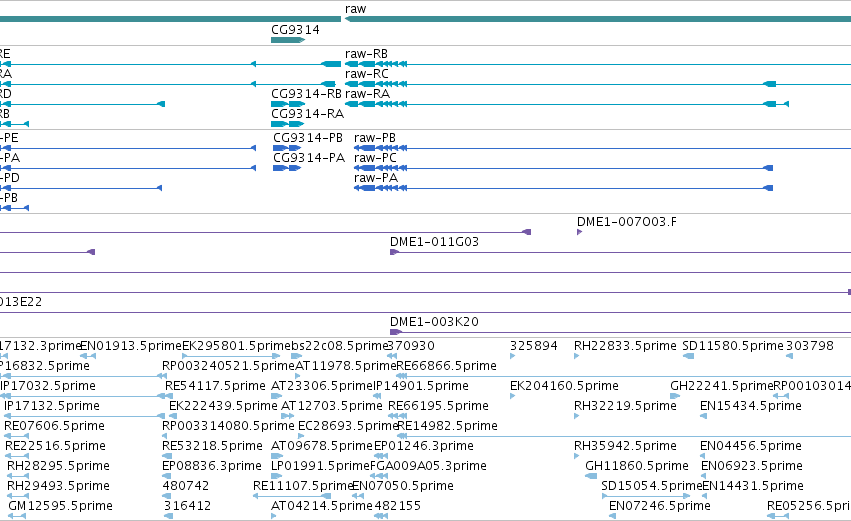
Task: Select the 480742 EST label
Action: tap(186, 486)
